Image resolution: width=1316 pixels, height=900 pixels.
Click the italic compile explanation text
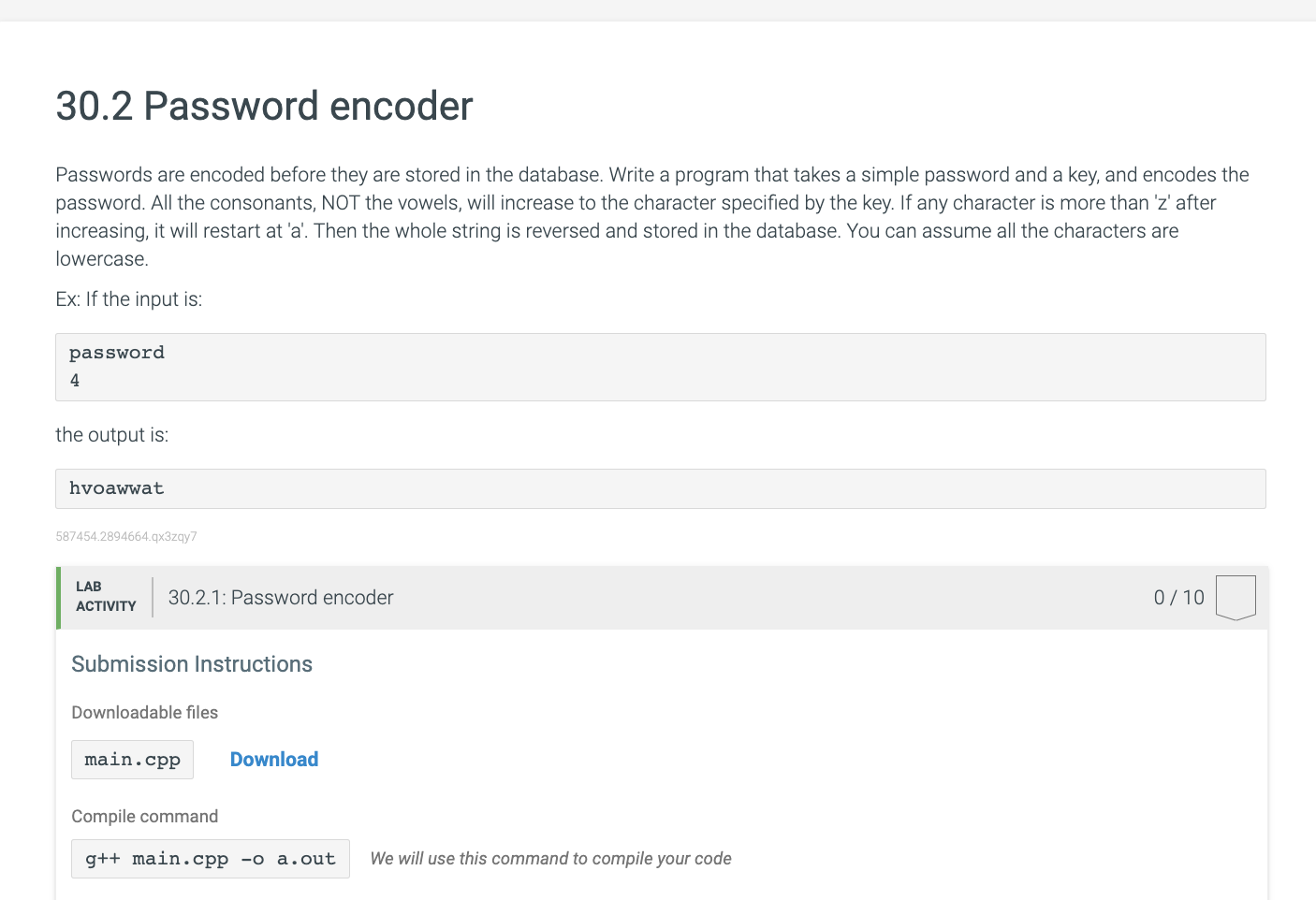point(550,858)
